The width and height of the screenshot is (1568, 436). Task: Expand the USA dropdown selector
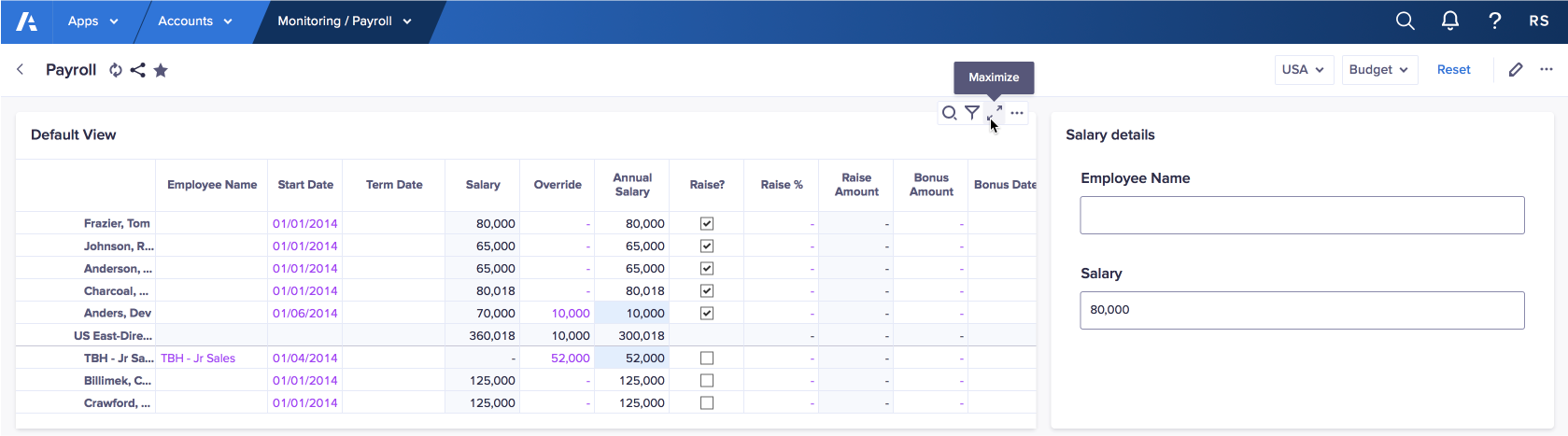1304,70
